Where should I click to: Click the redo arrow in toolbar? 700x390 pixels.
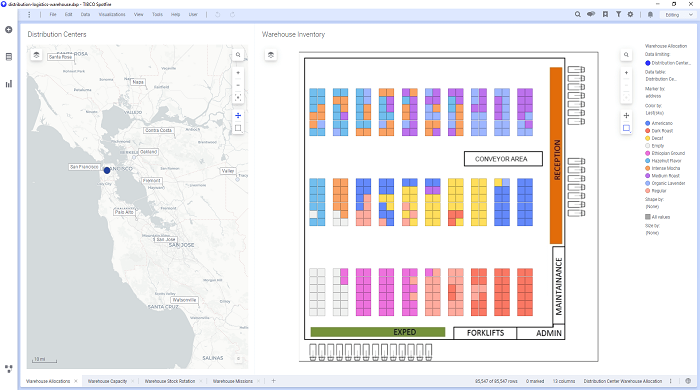[x=232, y=14]
